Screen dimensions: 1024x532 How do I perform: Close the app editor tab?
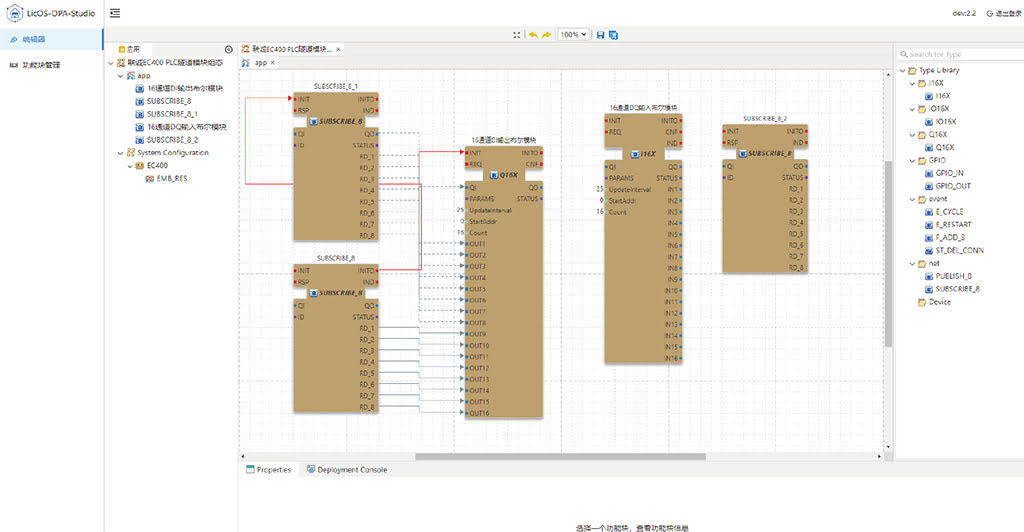click(x=273, y=62)
